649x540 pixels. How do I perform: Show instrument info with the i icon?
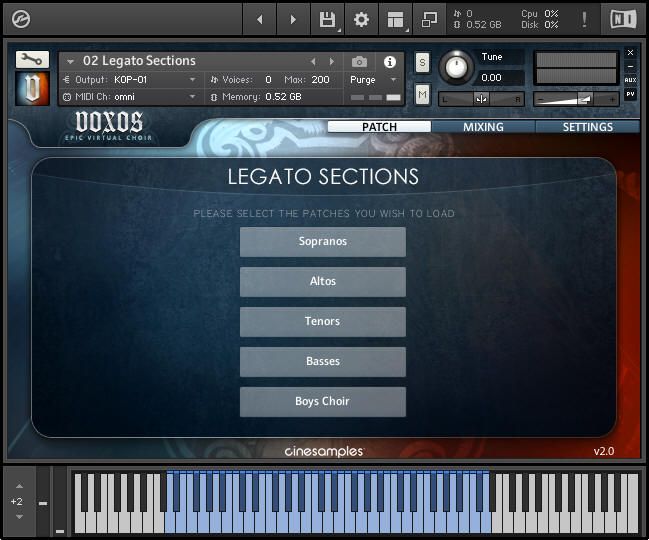[389, 62]
